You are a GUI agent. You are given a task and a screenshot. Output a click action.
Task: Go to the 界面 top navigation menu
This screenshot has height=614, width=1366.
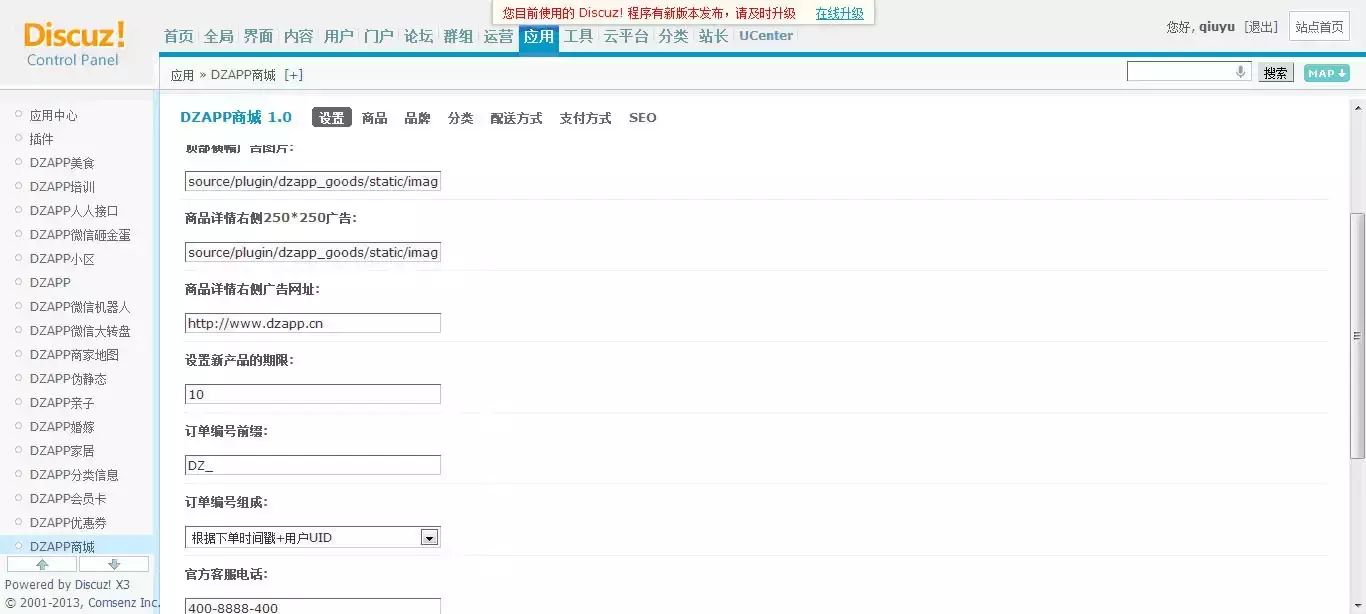[259, 36]
